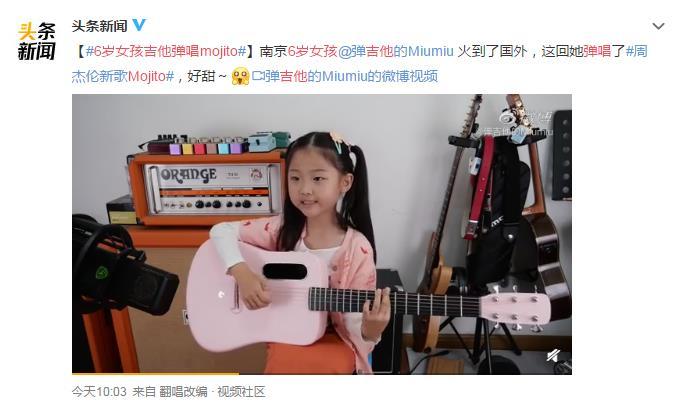Viewport: 681px width, 414px height.
Task: Open 弹吉他的Miumiu的微博视频 link
Action: 351,76
